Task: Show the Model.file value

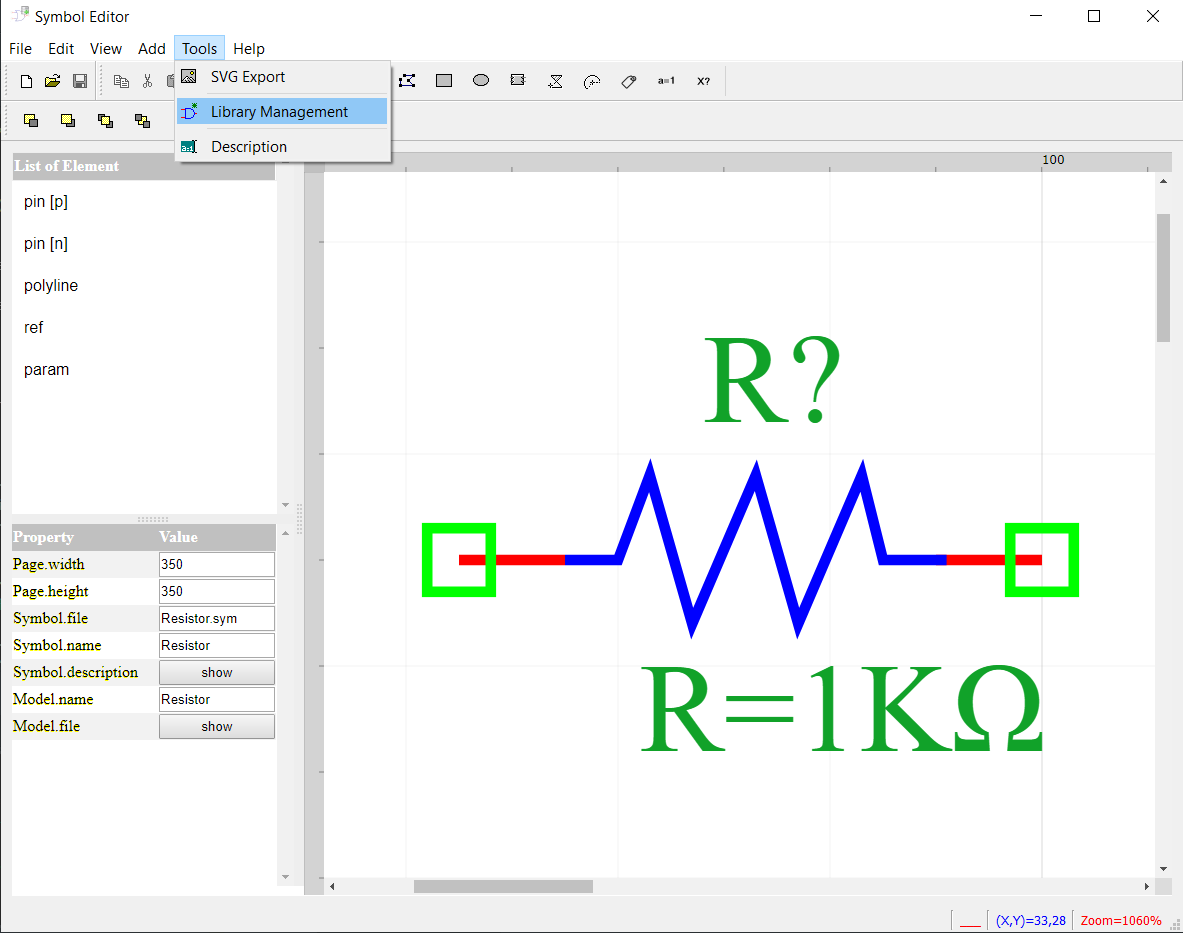Action: pos(217,726)
